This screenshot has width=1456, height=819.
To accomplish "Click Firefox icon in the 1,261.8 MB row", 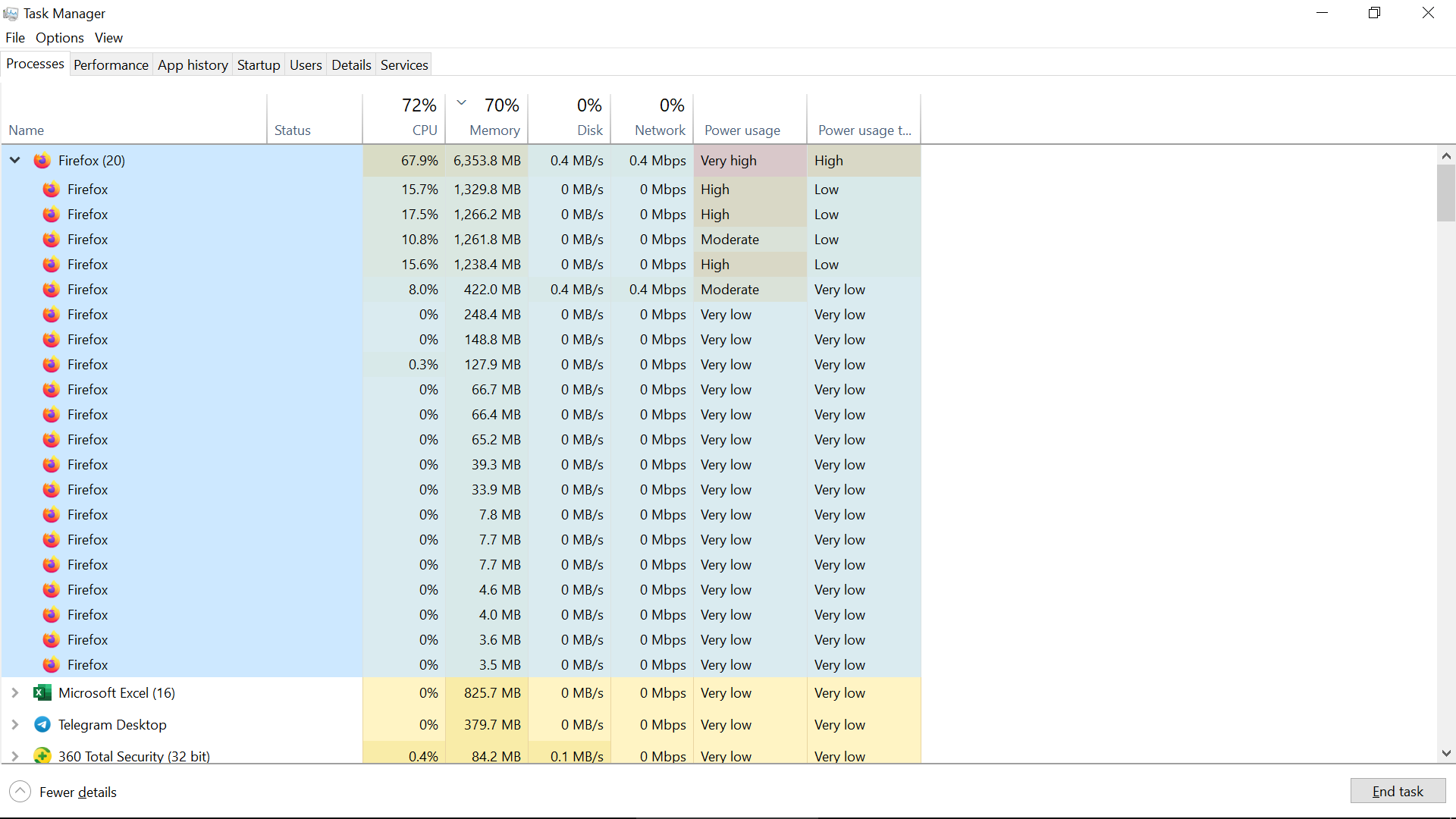I will 51,240.
